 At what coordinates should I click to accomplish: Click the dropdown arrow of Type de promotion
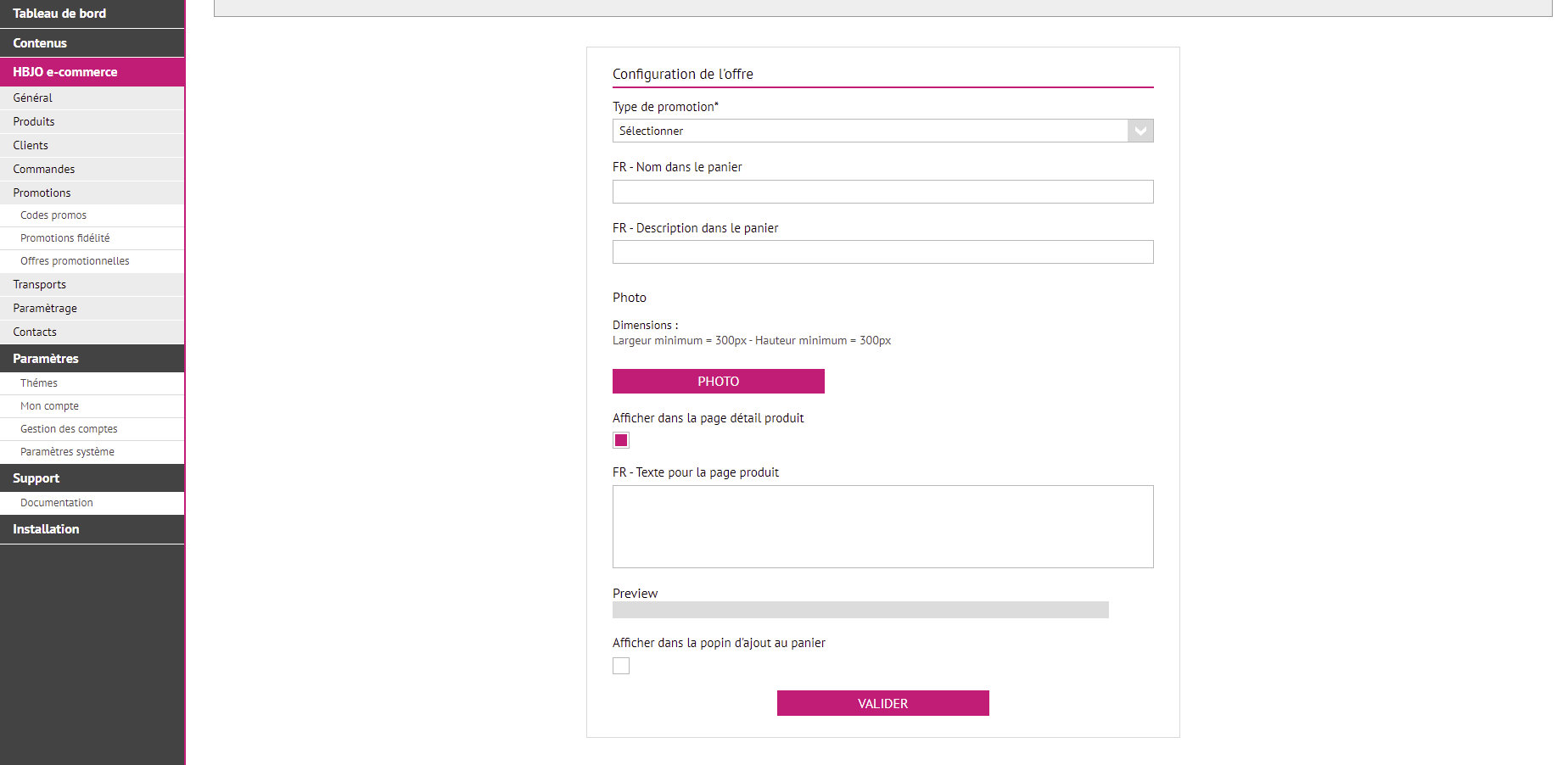[1140, 131]
